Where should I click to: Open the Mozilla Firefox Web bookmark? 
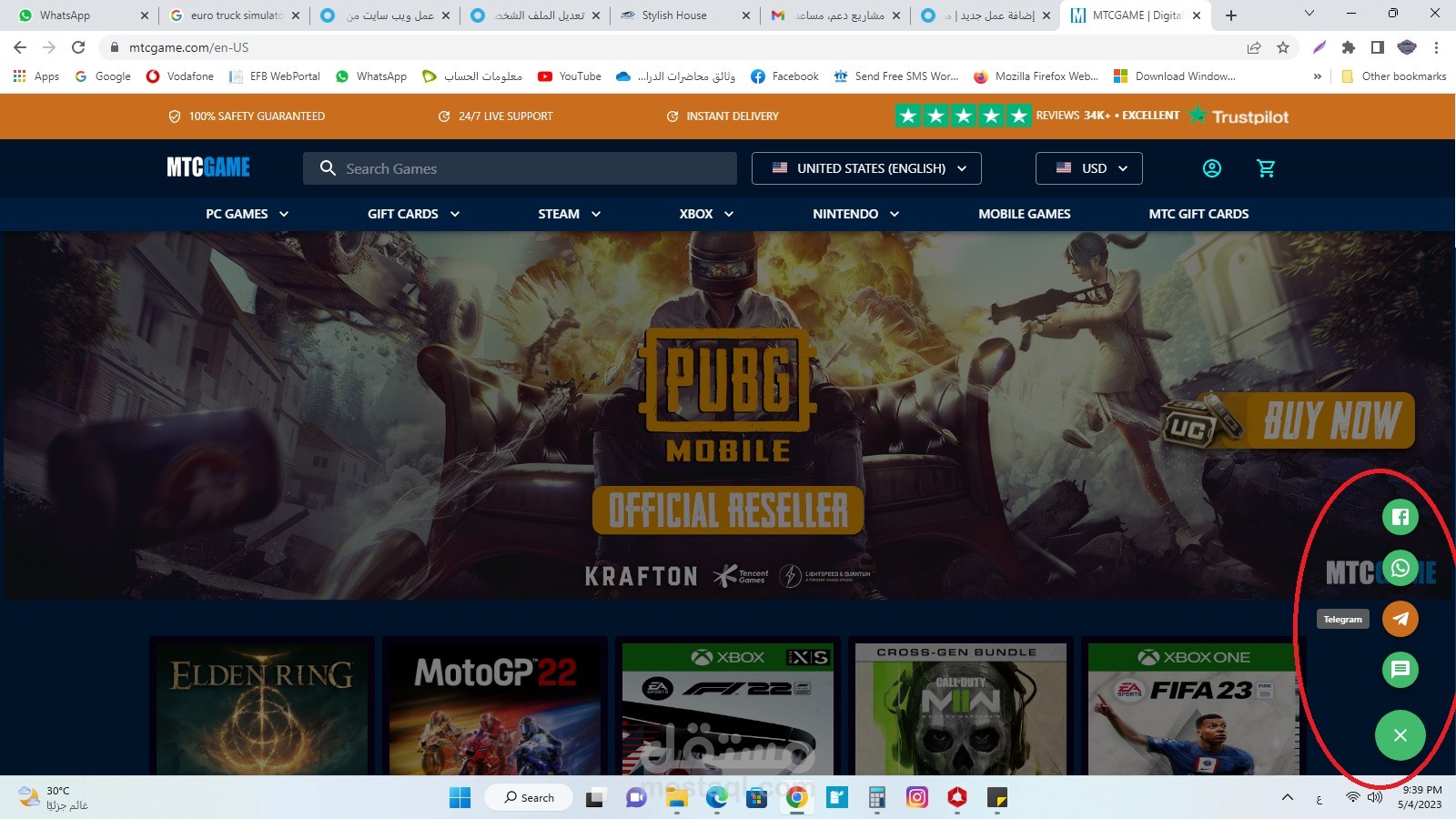pyautogui.click(x=1036, y=76)
